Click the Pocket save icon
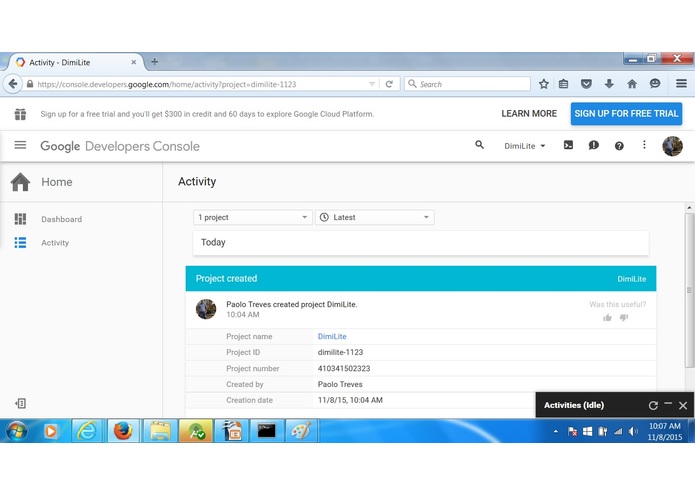695x494 pixels. 586,84
